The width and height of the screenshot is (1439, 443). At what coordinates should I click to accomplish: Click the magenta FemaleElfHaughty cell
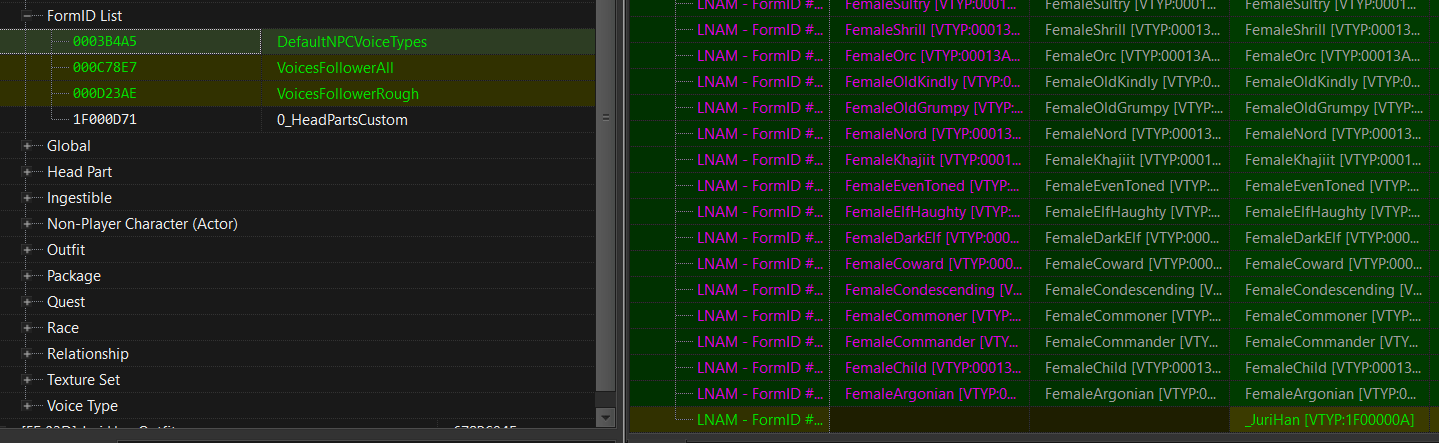click(932, 212)
